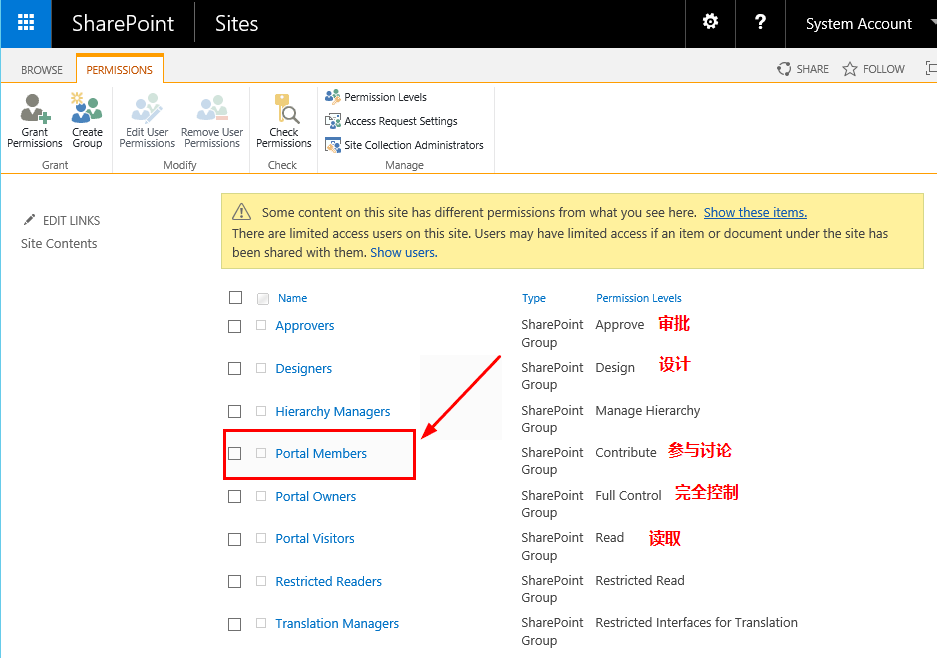Image resolution: width=937 pixels, height=658 pixels.
Task: Check the Hierarchy Managers row checkbox
Action: (x=235, y=412)
